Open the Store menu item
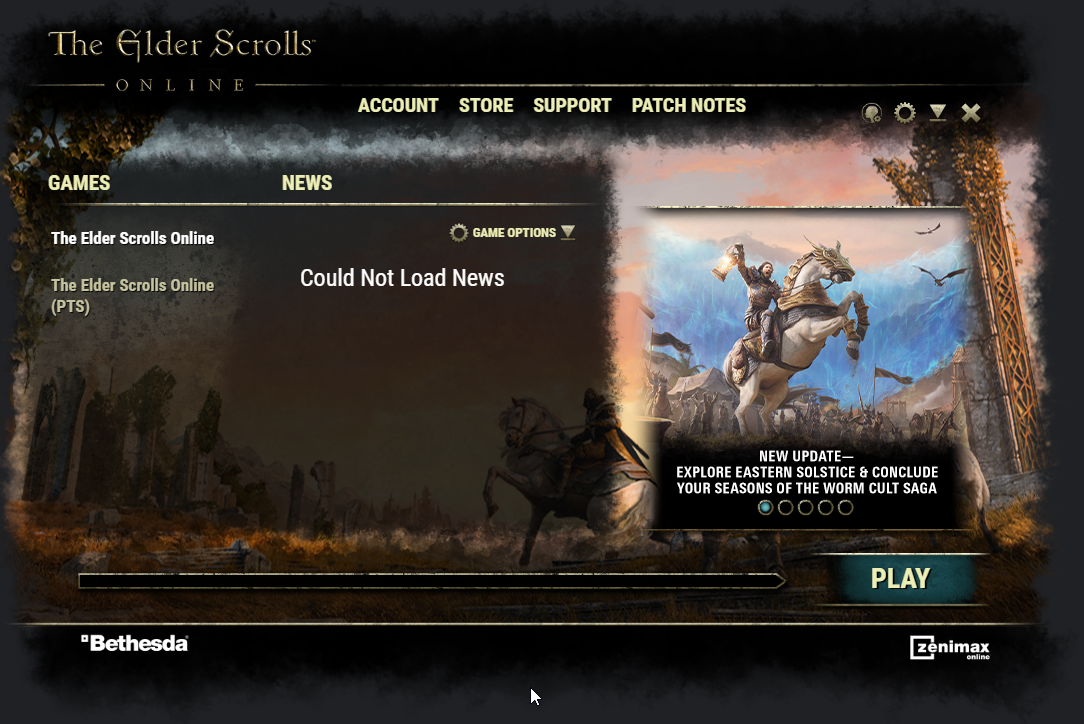This screenshot has width=1084, height=724. click(x=486, y=105)
